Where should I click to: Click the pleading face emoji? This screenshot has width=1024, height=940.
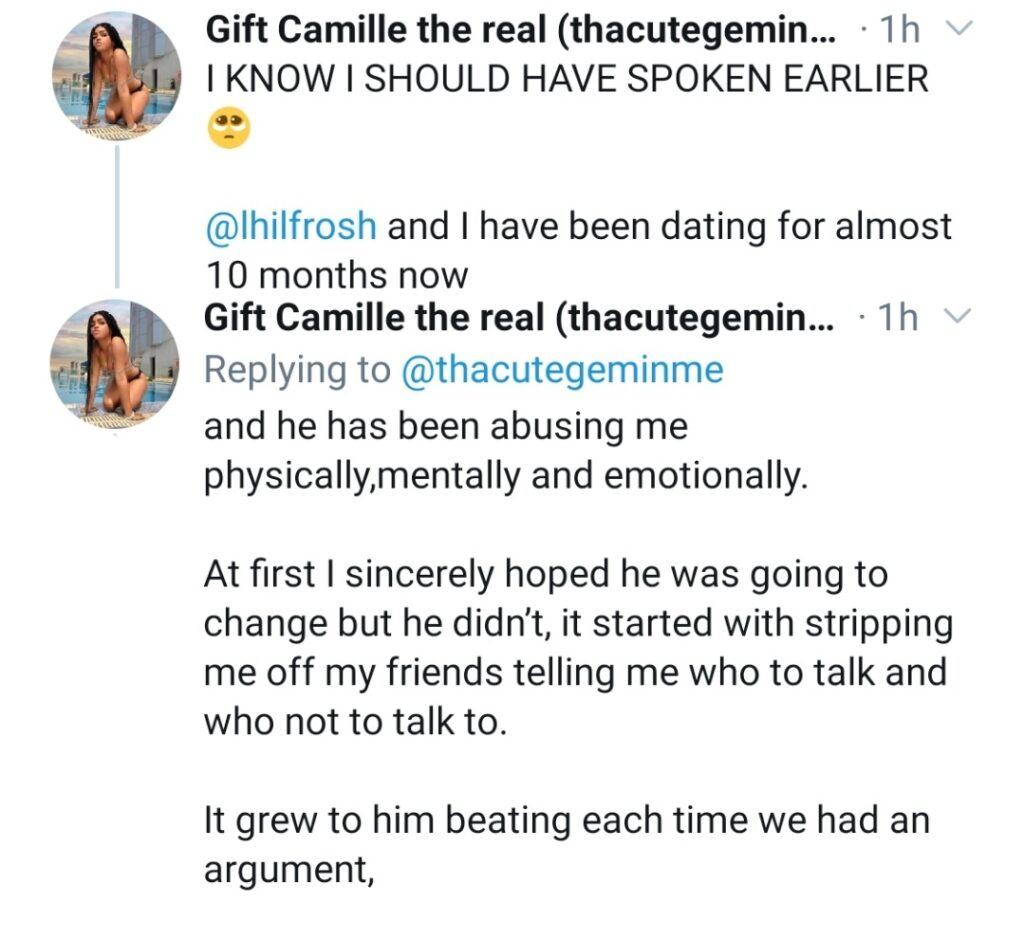[229, 129]
